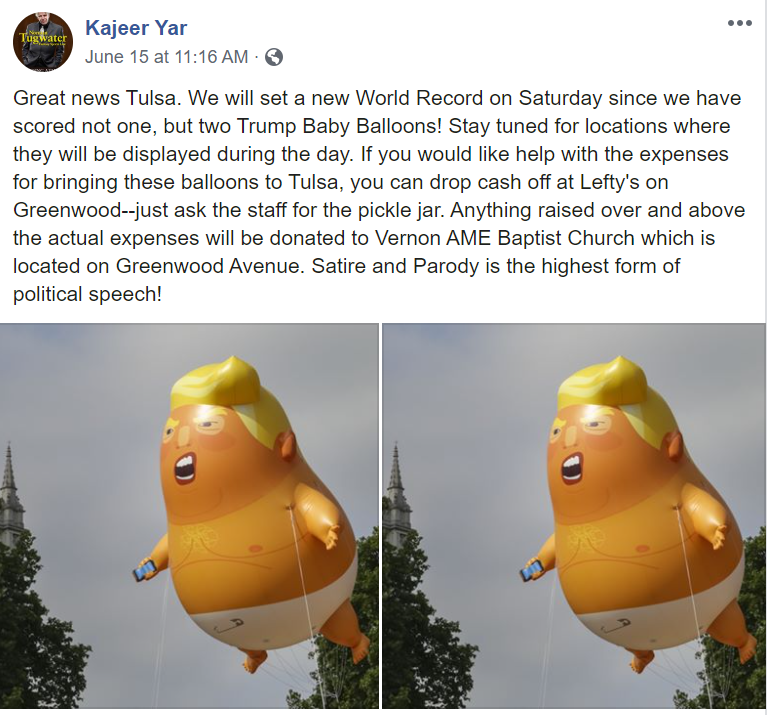Click the post text starting with 'Great news Tulsa'
This screenshot has width=767, height=715.
379,196
